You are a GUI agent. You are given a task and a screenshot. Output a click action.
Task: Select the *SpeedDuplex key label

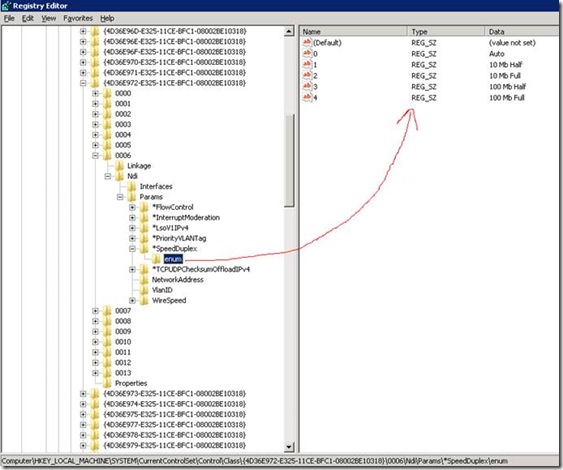coord(175,249)
